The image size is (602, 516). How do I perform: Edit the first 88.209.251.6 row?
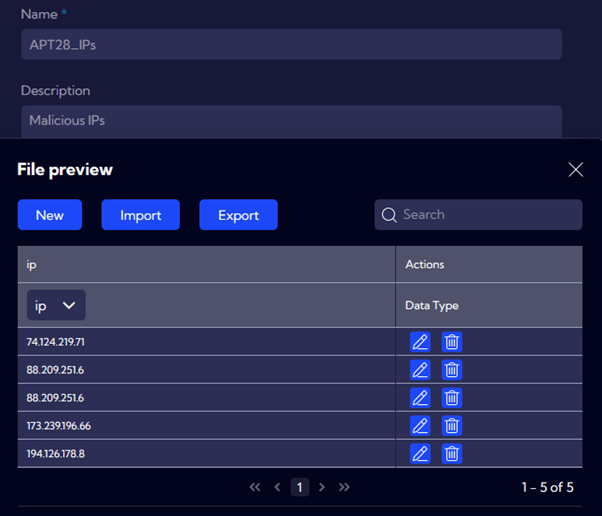420,370
